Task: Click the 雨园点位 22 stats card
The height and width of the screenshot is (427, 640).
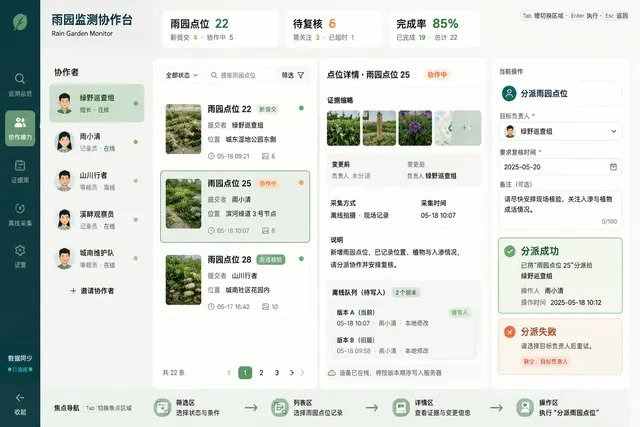Action: click(x=221, y=29)
